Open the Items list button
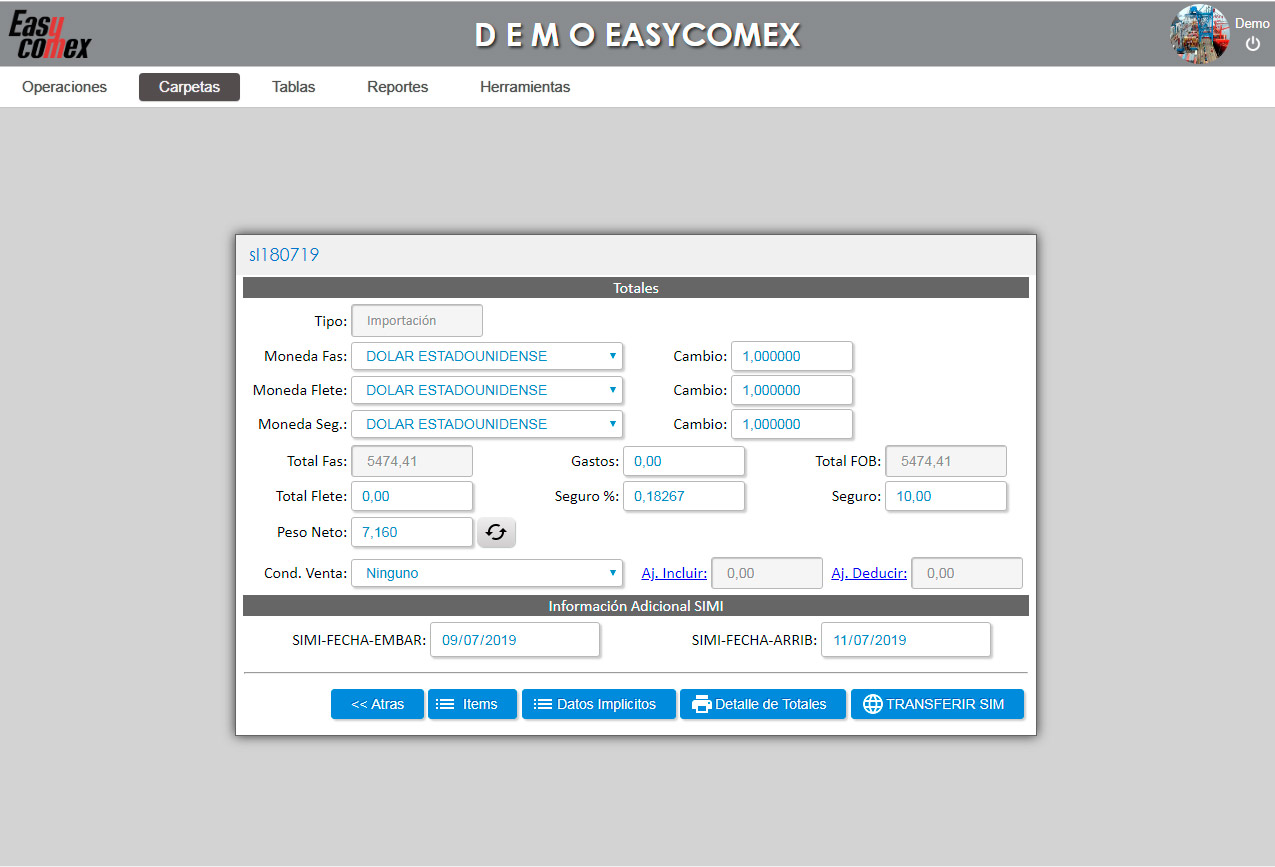 pos(472,704)
